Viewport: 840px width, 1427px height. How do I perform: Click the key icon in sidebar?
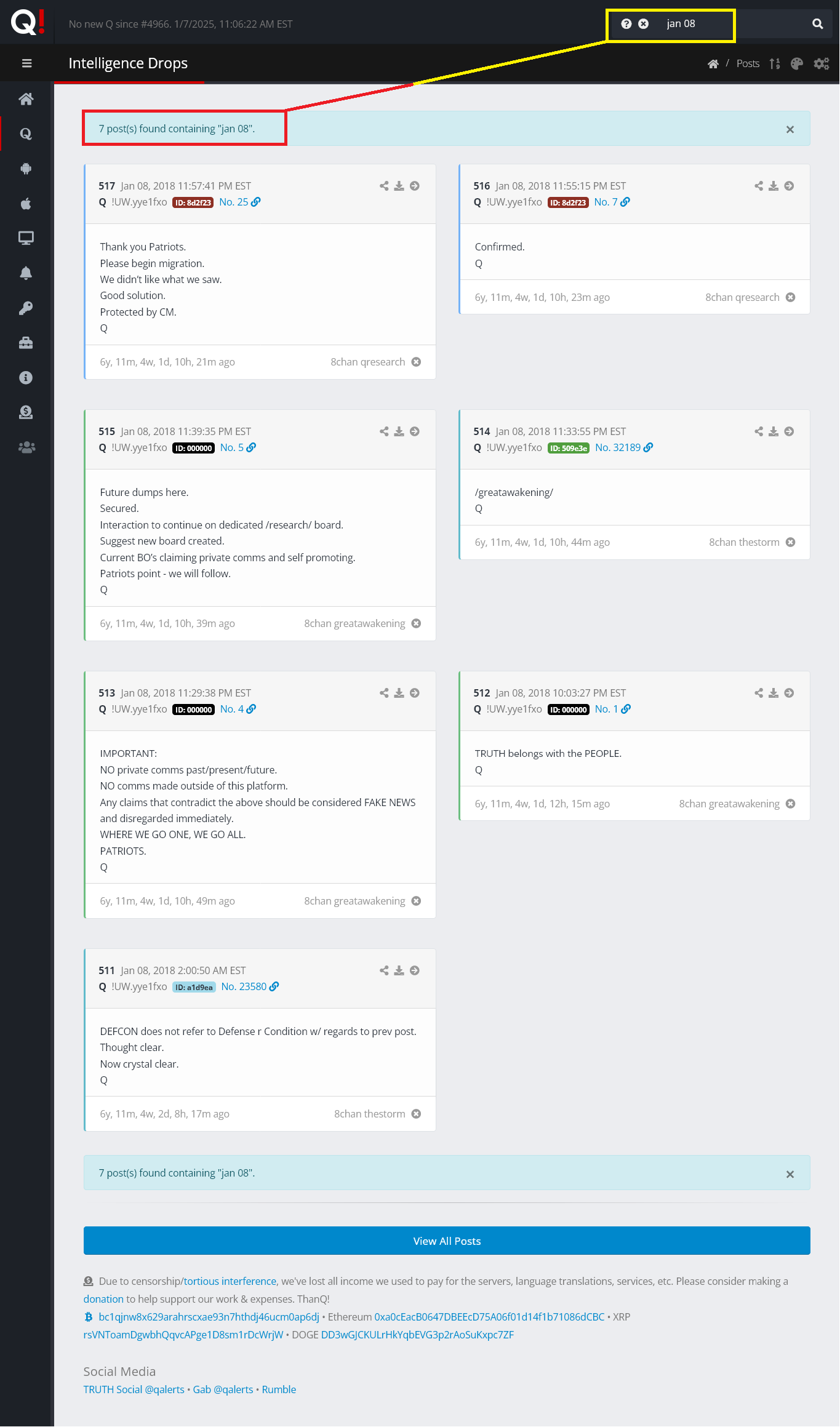coord(26,308)
